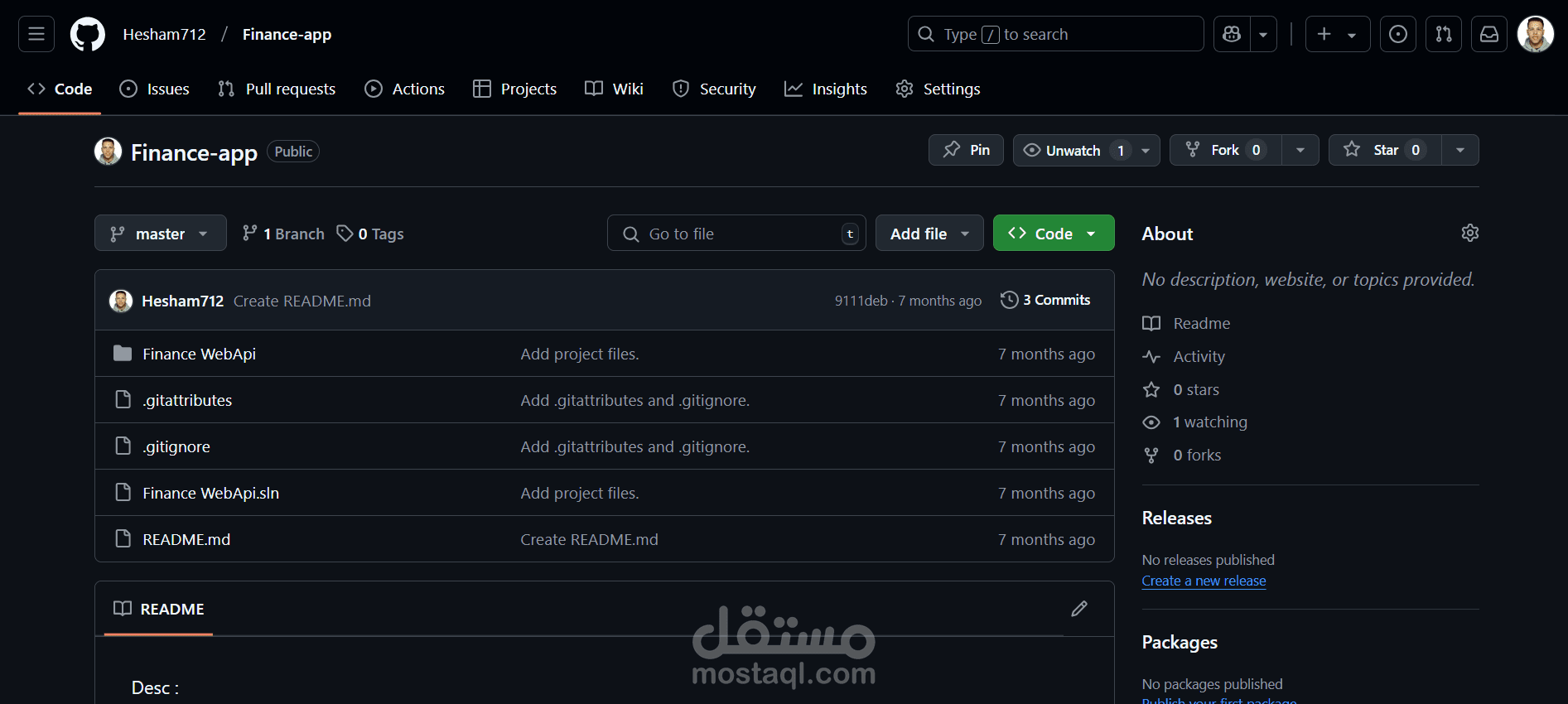The image size is (1568, 704).
Task: Open the Projects tab
Action: (x=515, y=89)
